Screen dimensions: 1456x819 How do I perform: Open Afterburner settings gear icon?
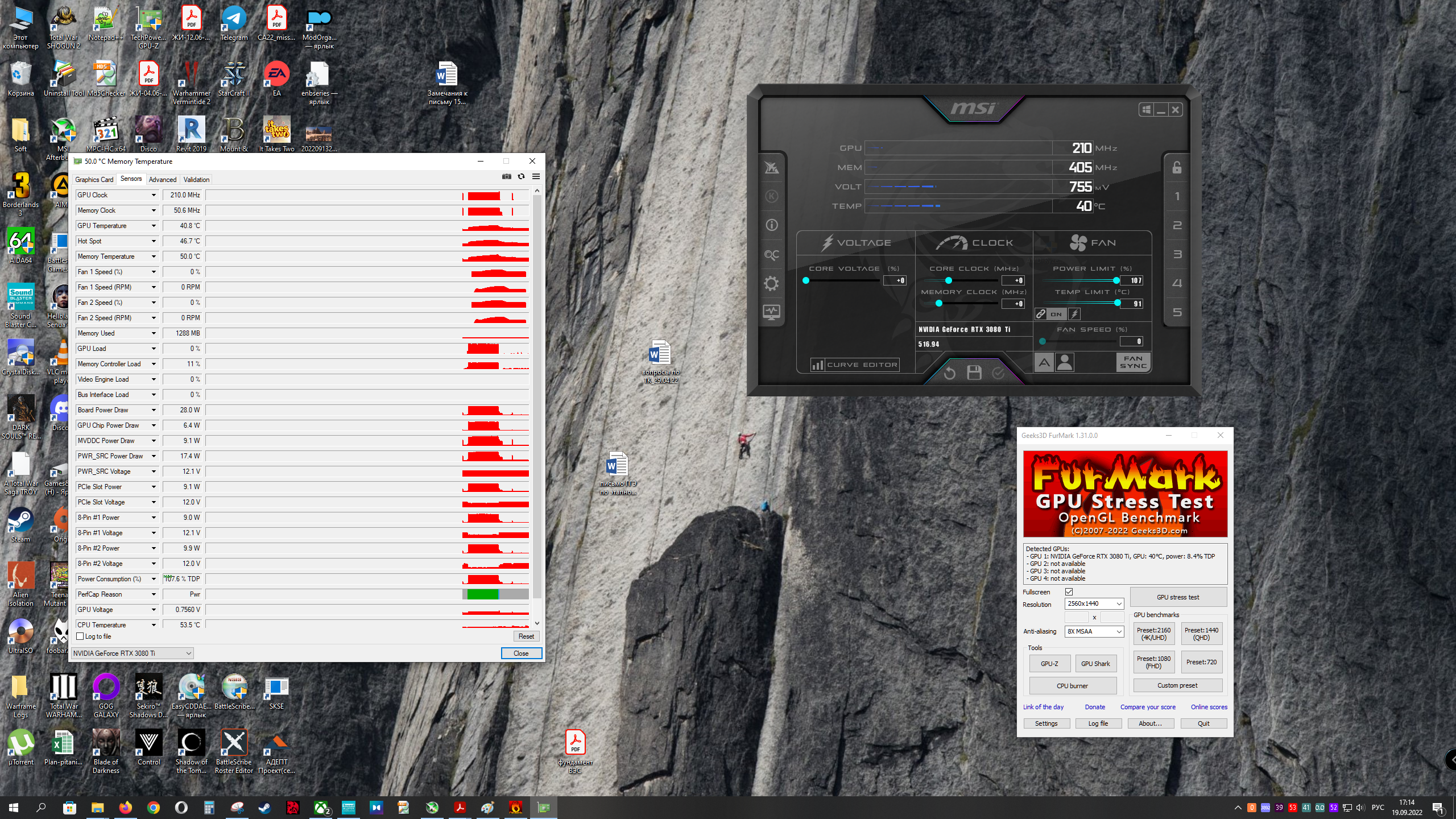(x=771, y=283)
